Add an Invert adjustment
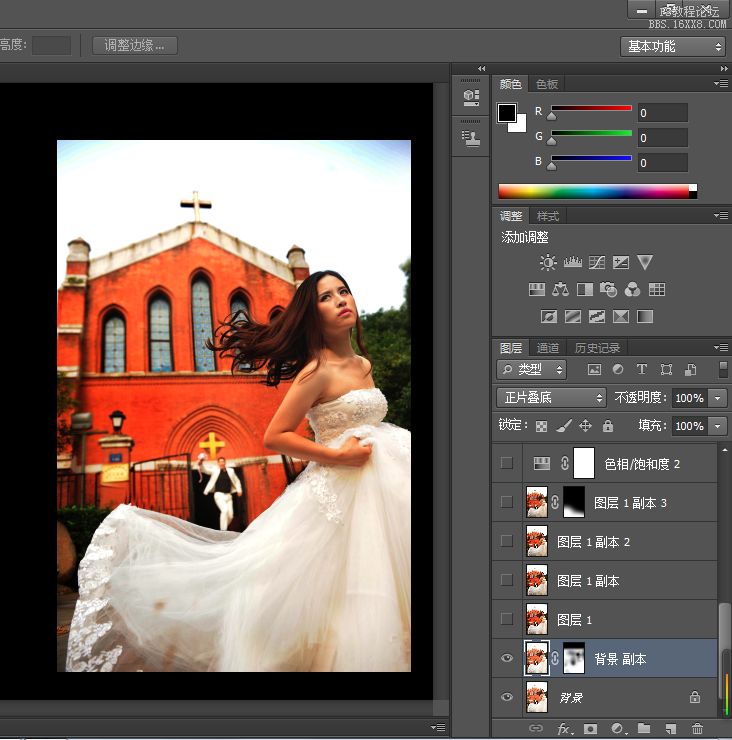The height and width of the screenshot is (740, 732). point(549,316)
